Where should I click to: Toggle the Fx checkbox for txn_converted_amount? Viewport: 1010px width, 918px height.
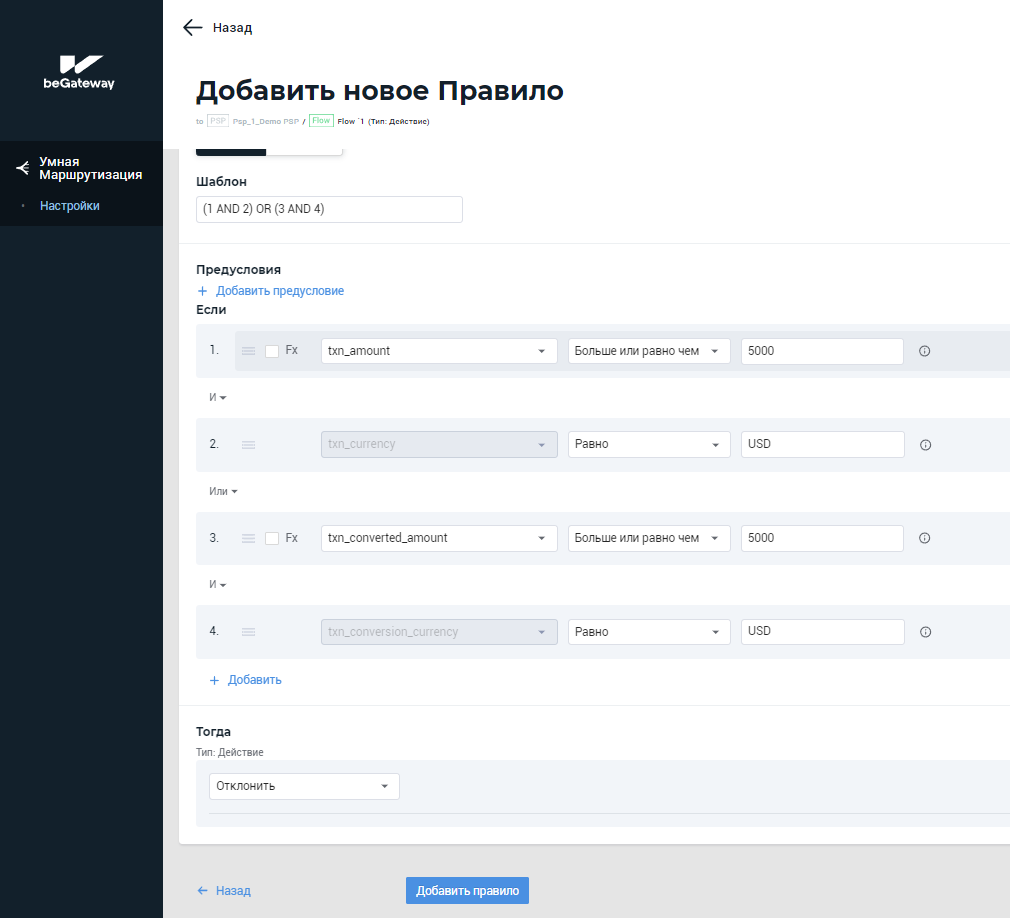pos(272,538)
